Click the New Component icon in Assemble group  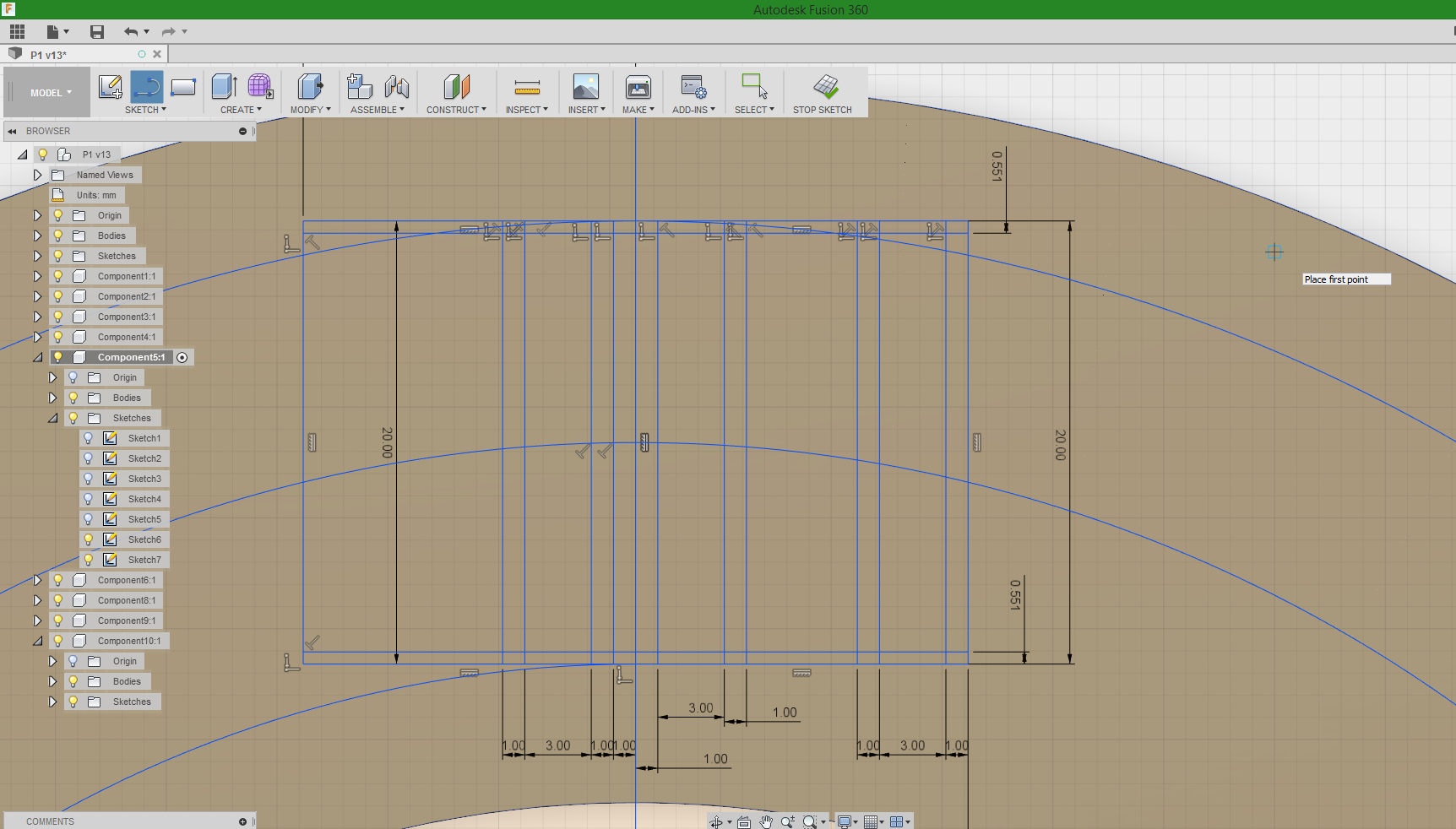pos(360,86)
